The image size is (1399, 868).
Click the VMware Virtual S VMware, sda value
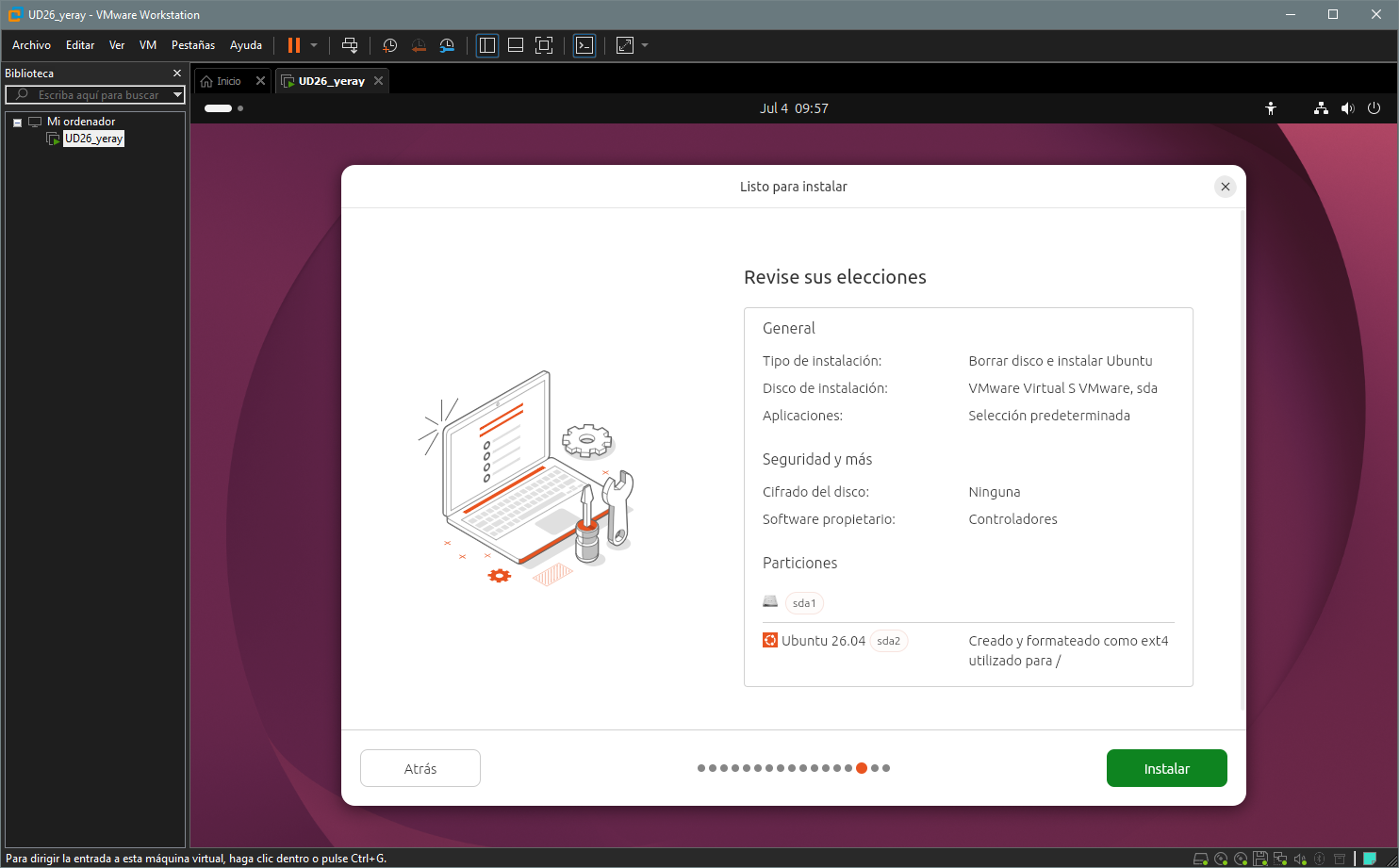[1063, 388]
